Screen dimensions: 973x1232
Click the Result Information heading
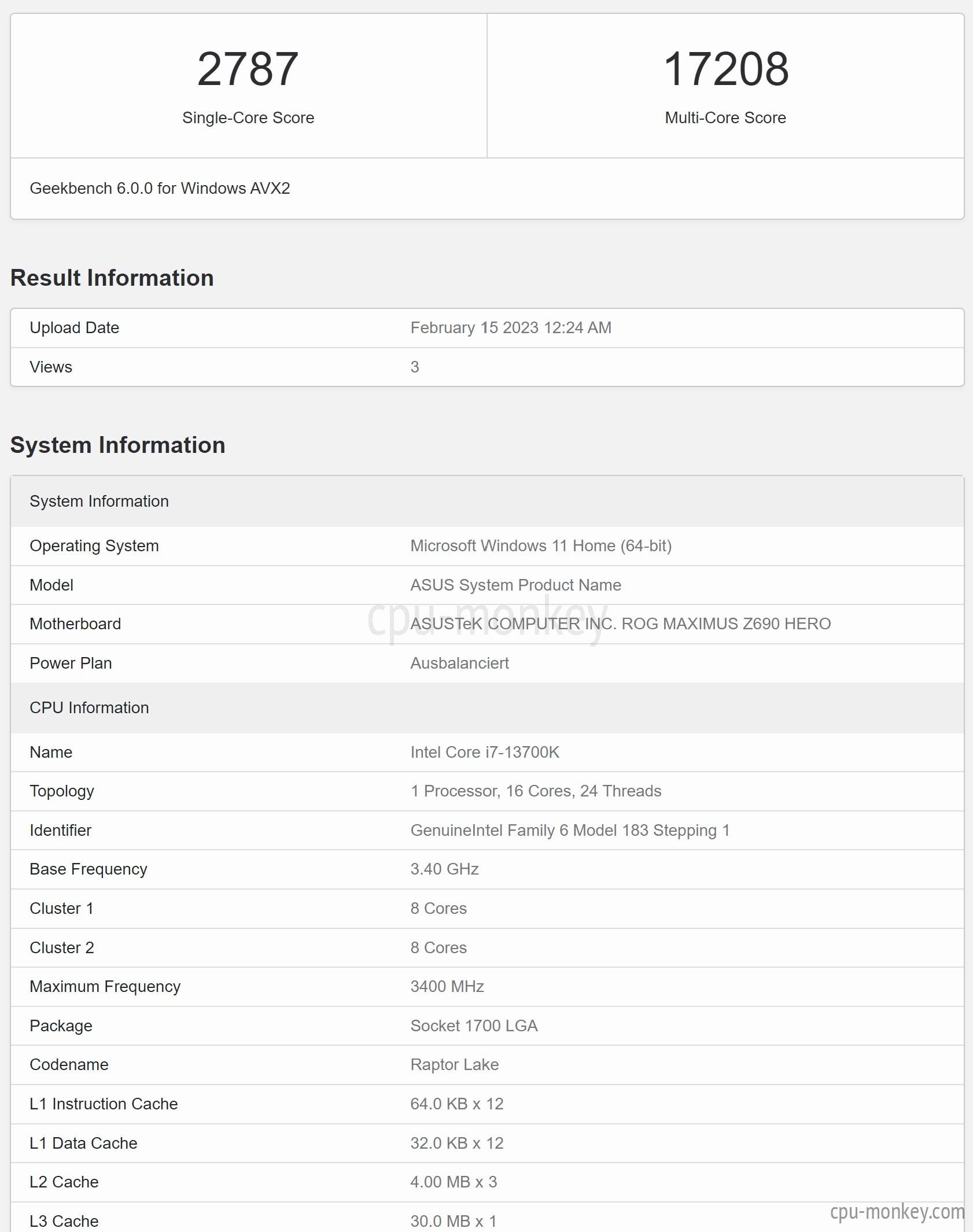coord(112,278)
